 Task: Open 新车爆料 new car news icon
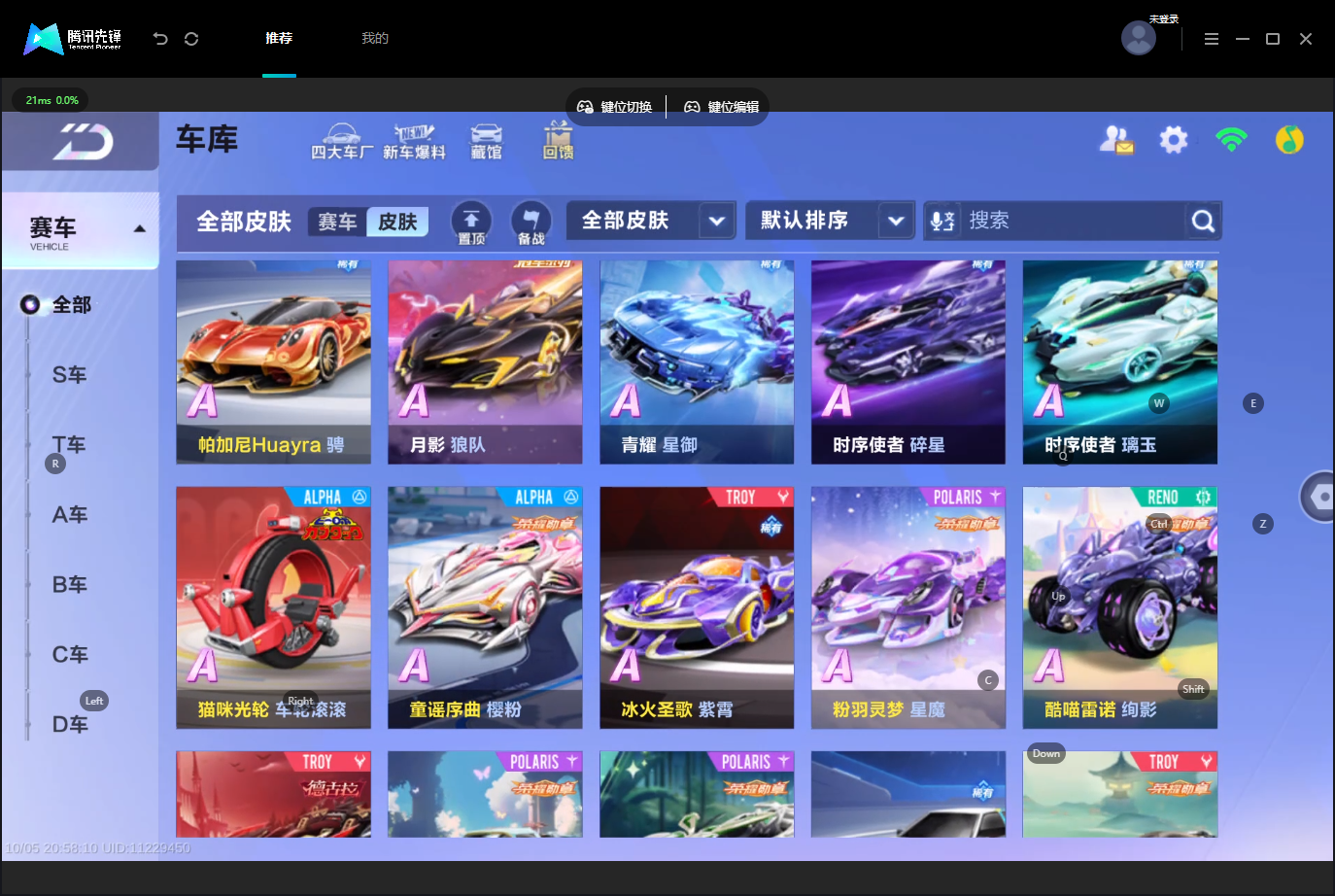point(414,141)
